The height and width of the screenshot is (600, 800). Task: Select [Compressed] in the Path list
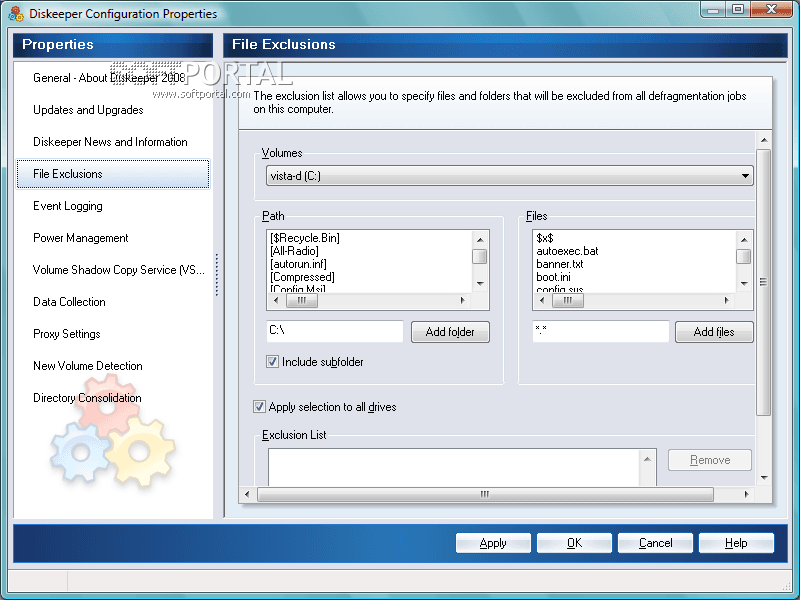(x=303, y=277)
